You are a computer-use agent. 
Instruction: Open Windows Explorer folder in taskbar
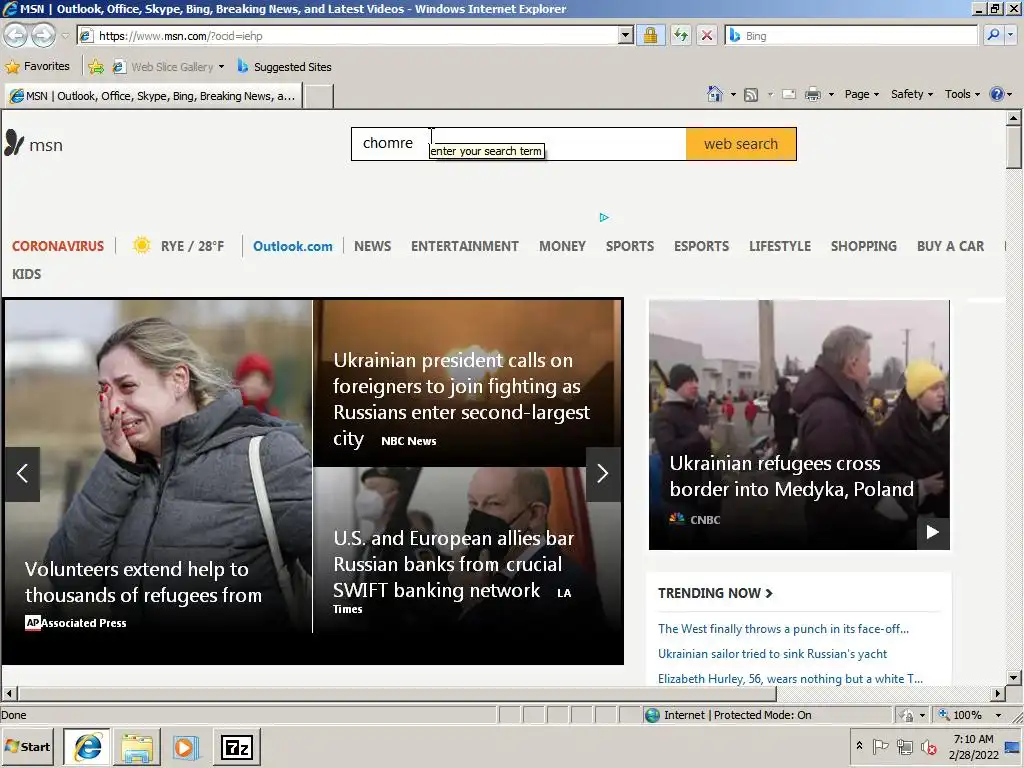137,747
